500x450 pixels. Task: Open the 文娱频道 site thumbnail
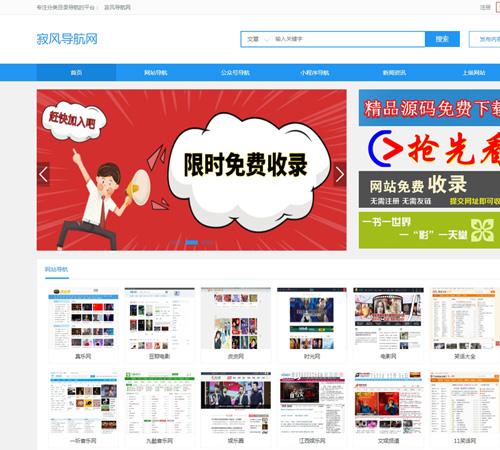388,403
